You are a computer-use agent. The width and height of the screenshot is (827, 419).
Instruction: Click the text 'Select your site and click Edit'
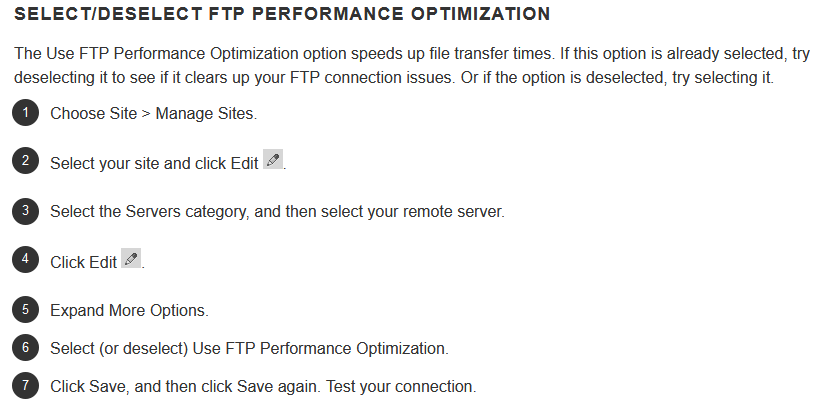pyautogui.click(x=154, y=164)
